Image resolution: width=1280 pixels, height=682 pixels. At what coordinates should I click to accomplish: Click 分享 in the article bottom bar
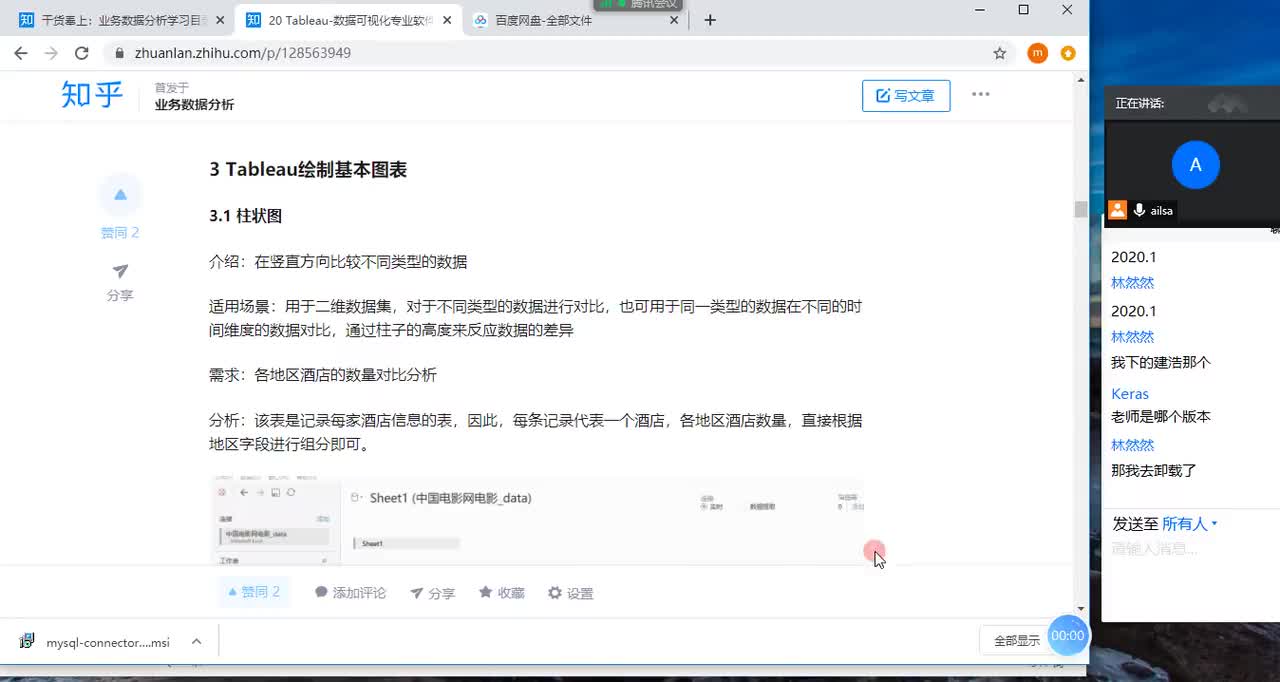[432, 593]
